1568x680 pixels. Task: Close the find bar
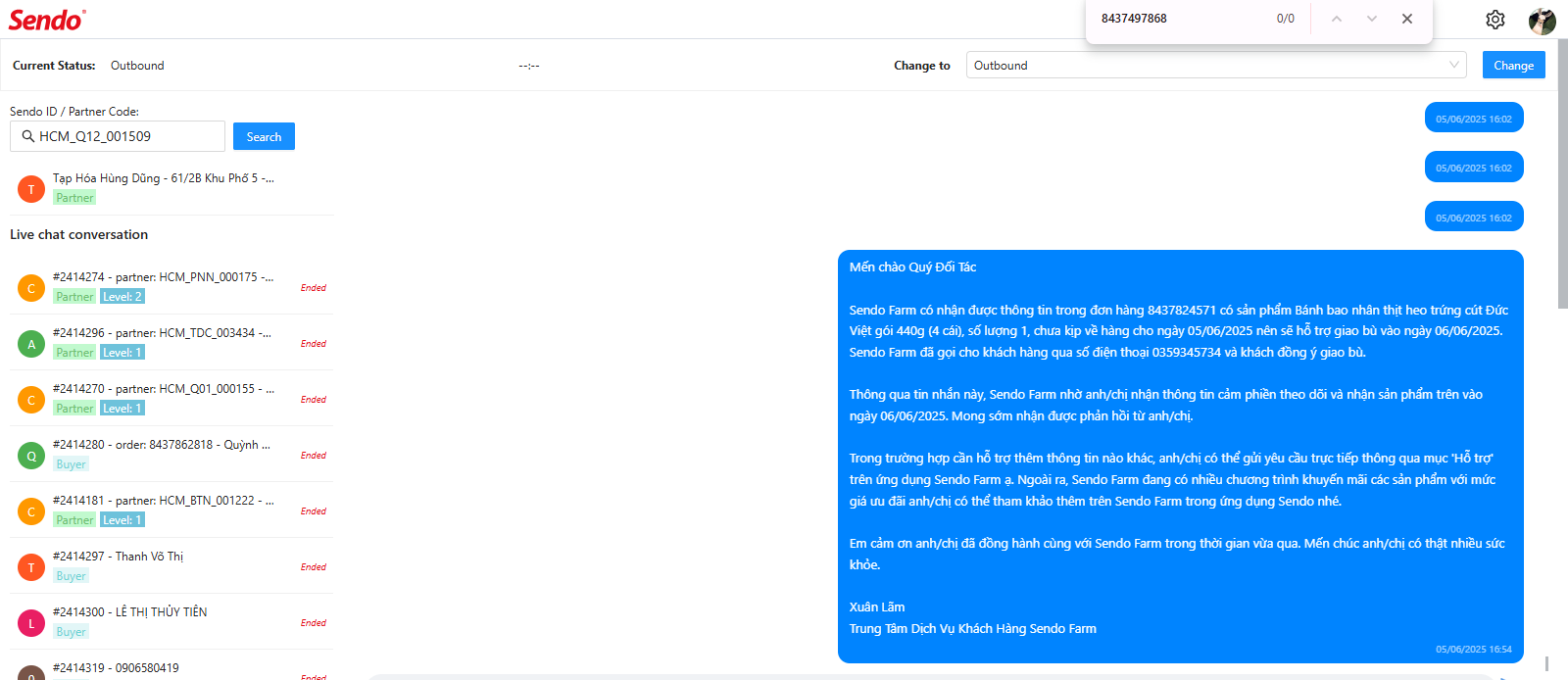tap(1407, 19)
